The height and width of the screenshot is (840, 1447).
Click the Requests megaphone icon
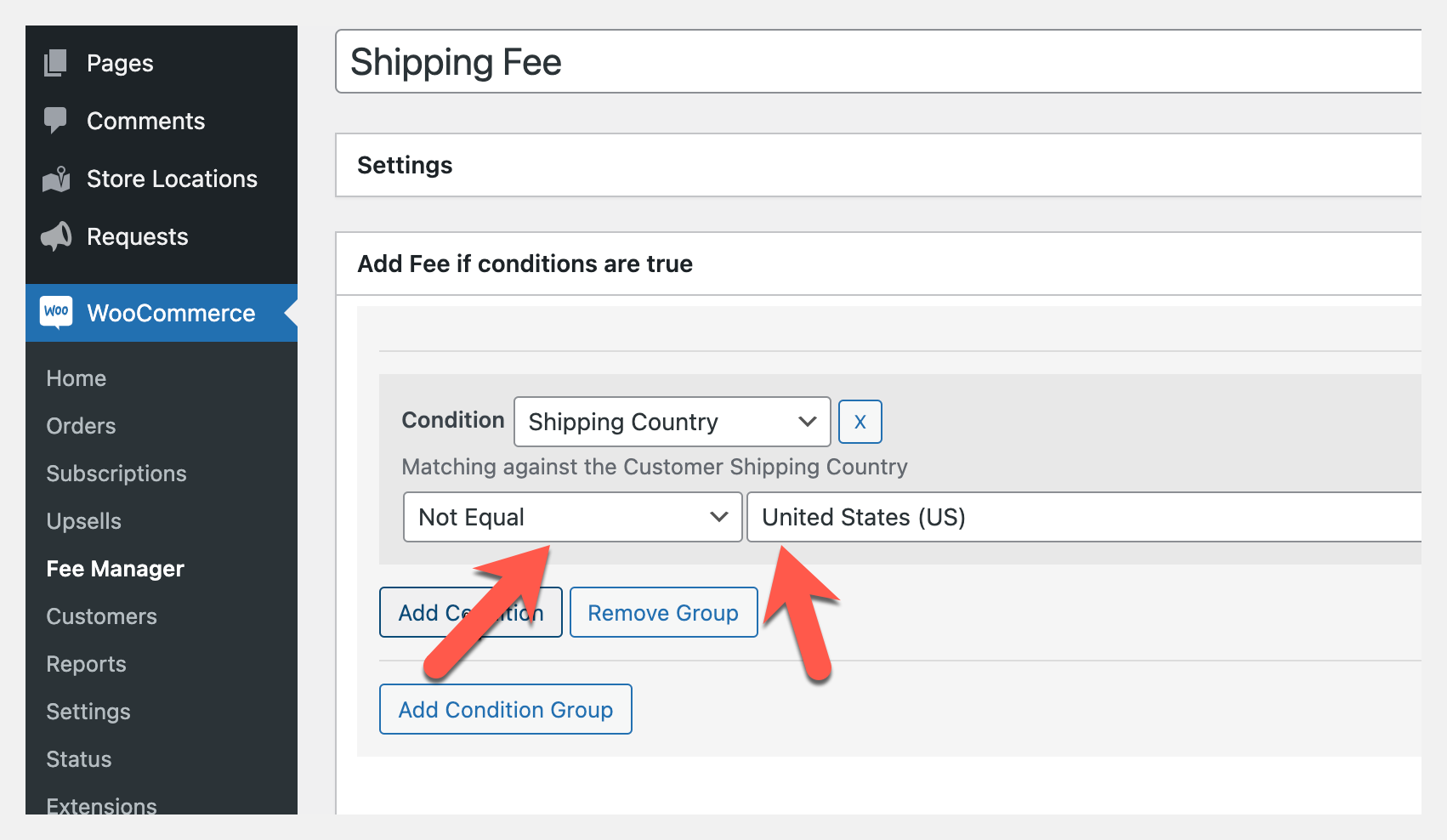point(56,236)
